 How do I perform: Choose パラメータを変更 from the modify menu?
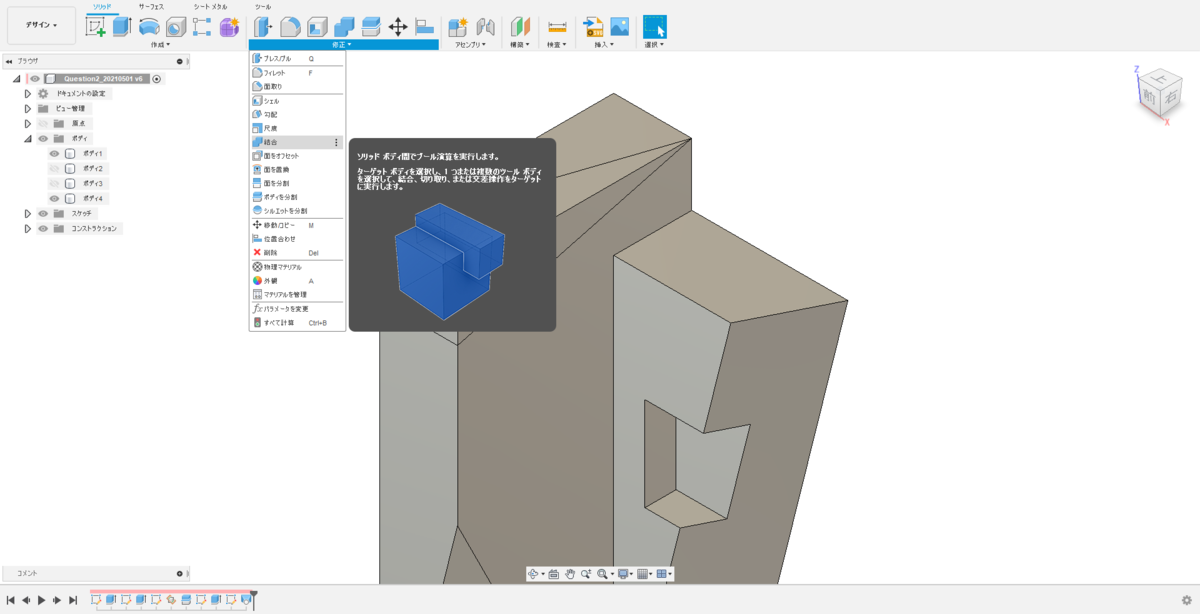[297, 309]
